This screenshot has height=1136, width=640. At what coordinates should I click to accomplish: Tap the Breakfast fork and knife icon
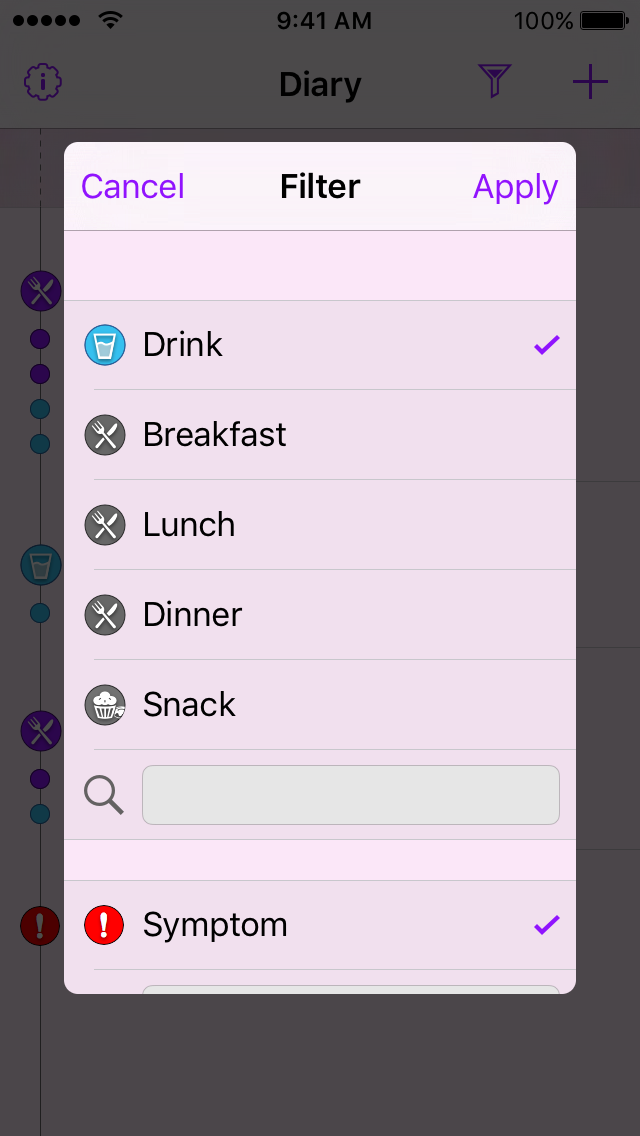105,435
